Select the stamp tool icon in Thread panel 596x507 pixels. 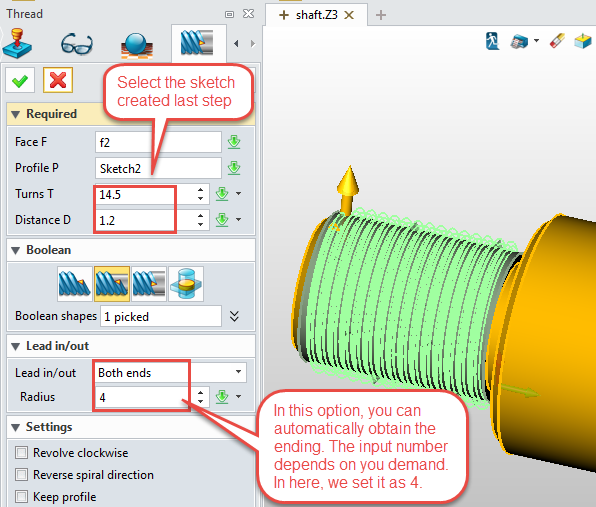pyautogui.click(x=17, y=43)
